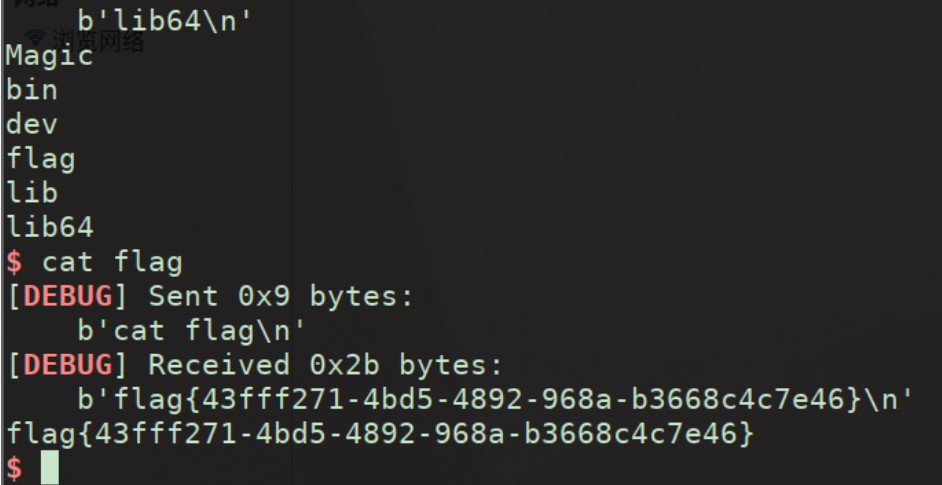Click the 'Received 0x2b bytes' text

click(x=326, y=365)
